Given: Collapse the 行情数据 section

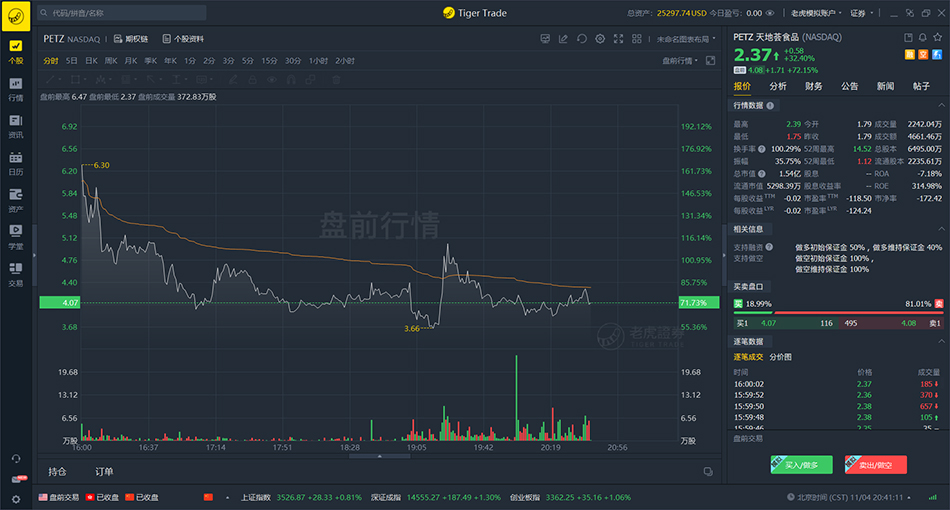Looking at the screenshot, I should tap(941, 105).
